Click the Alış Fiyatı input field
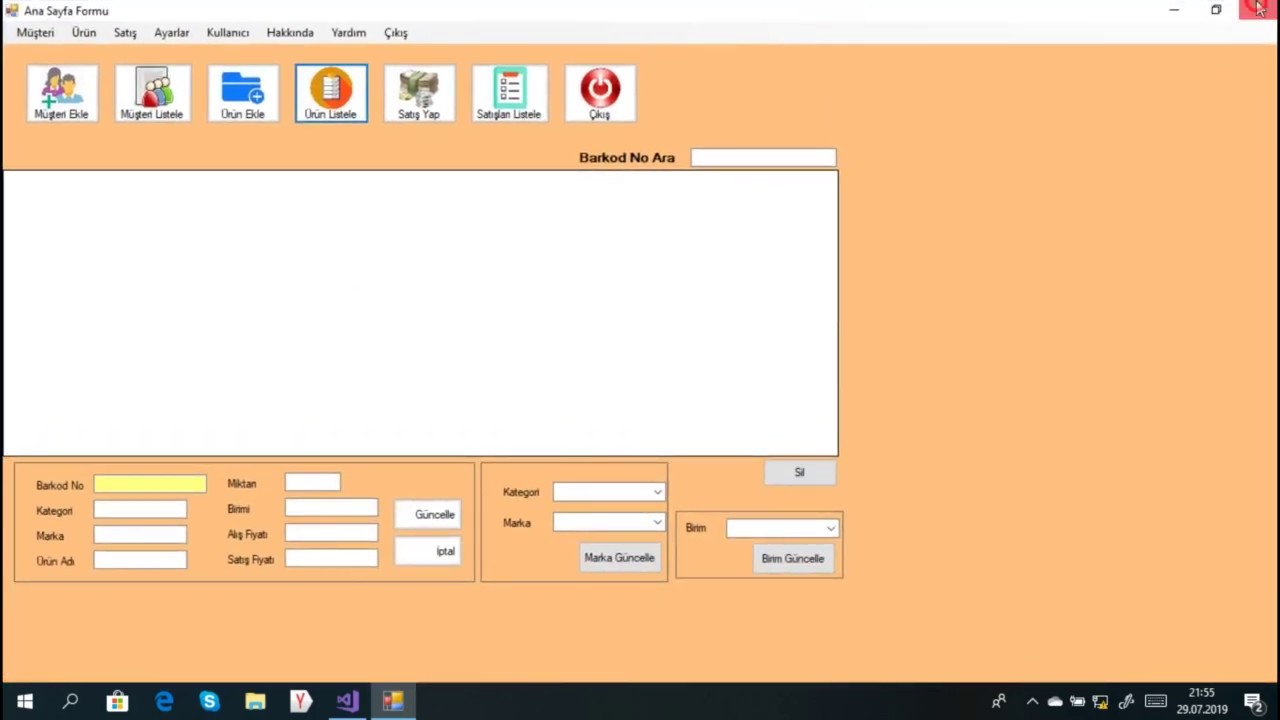This screenshot has height=720, width=1280. click(x=331, y=533)
